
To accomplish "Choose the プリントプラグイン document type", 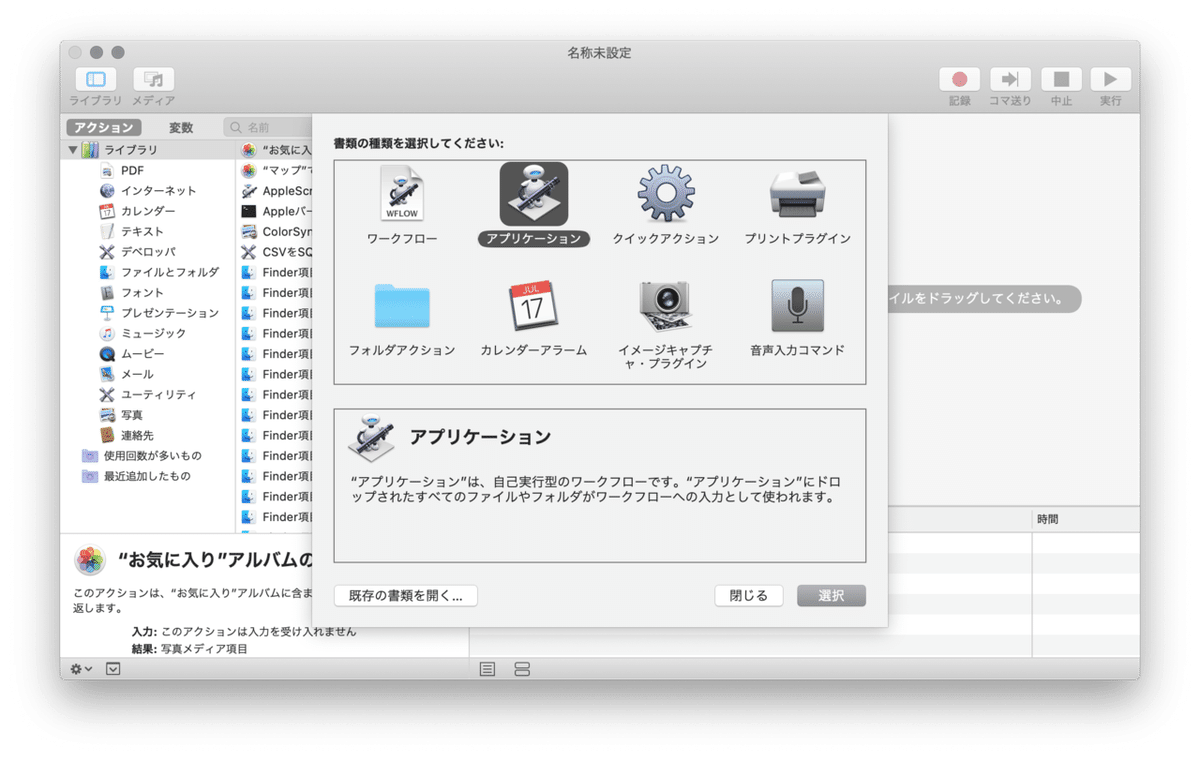I will pos(796,194).
